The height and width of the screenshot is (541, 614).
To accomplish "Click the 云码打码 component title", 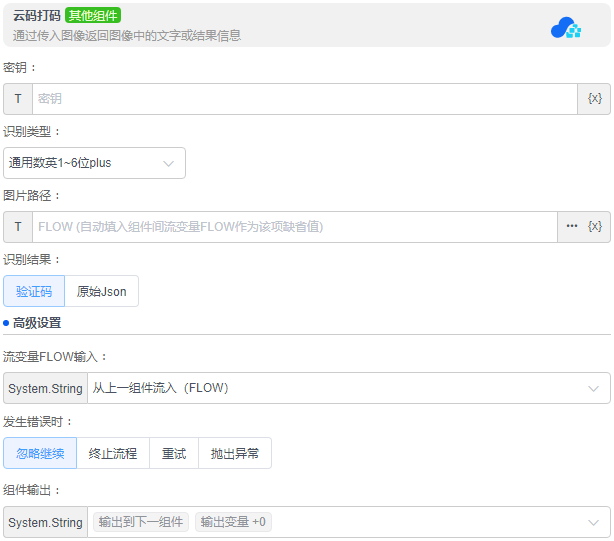I will (36, 15).
